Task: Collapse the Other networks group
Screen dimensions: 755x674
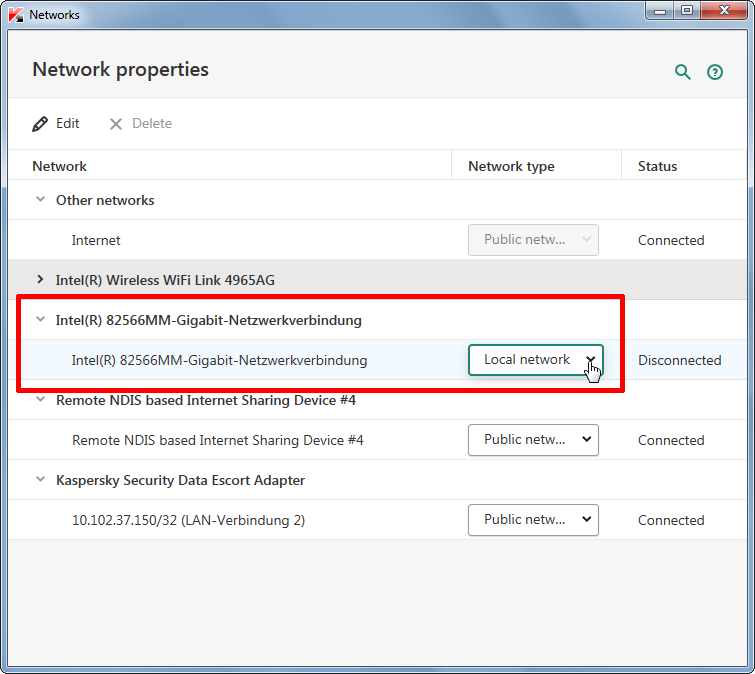Action: pos(40,199)
